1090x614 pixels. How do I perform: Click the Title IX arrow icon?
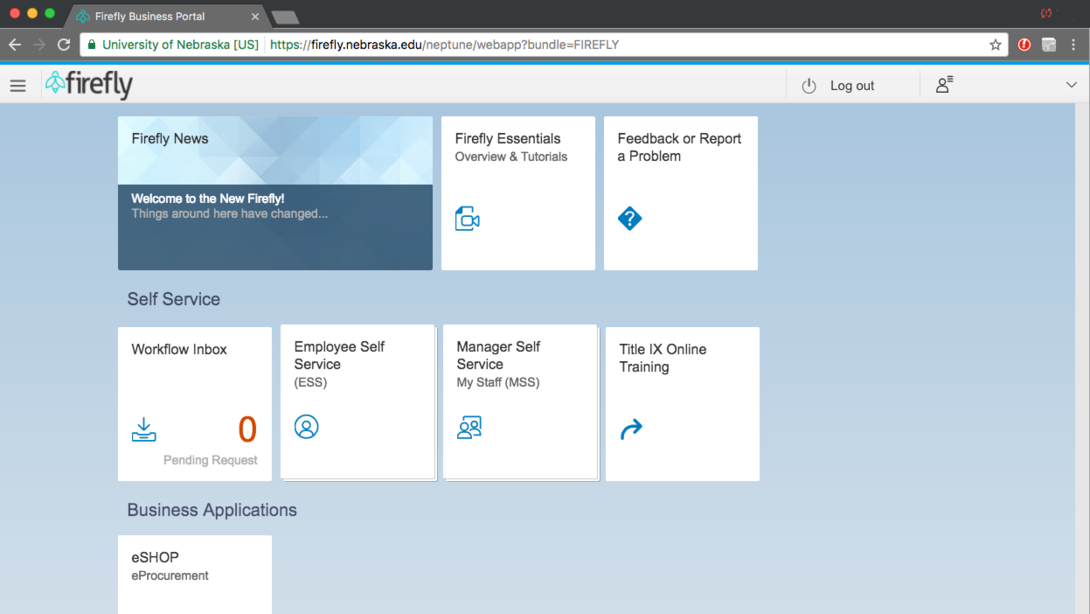coord(631,430)
